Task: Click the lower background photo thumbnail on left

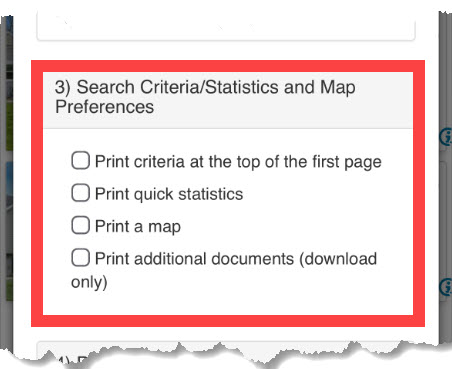Action: coord(8,230)
